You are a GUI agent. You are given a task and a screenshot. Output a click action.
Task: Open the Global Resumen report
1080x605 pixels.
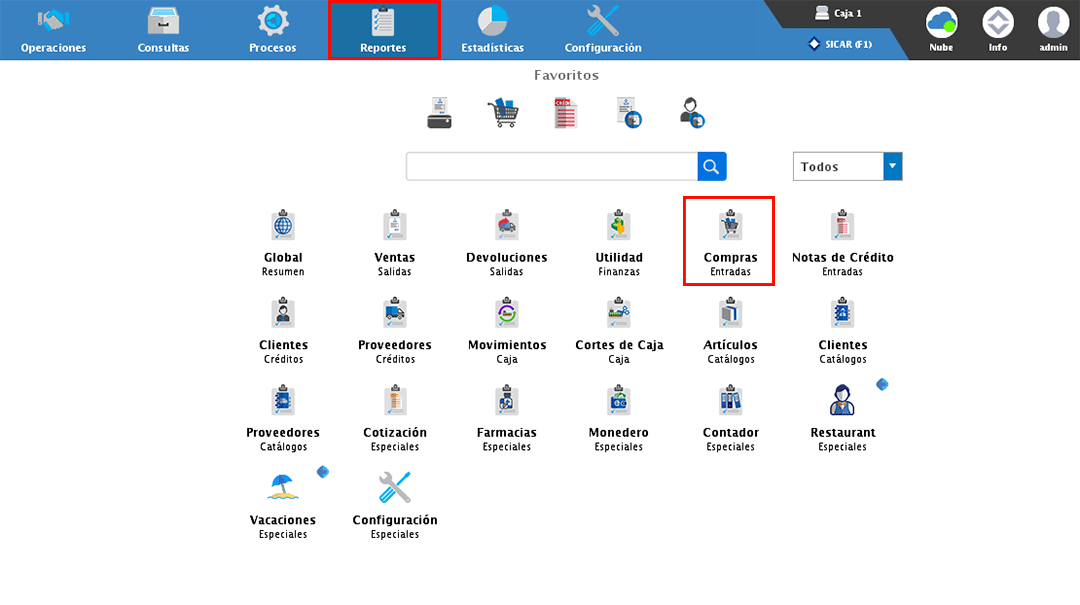point(283,241)
